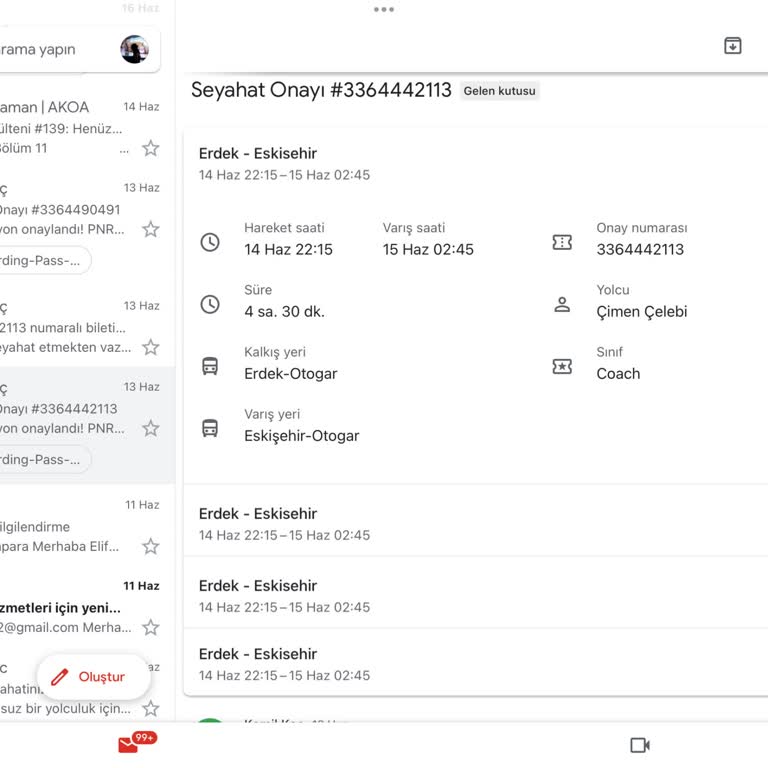Tap the archive icon at top right

tap(732, 46)
